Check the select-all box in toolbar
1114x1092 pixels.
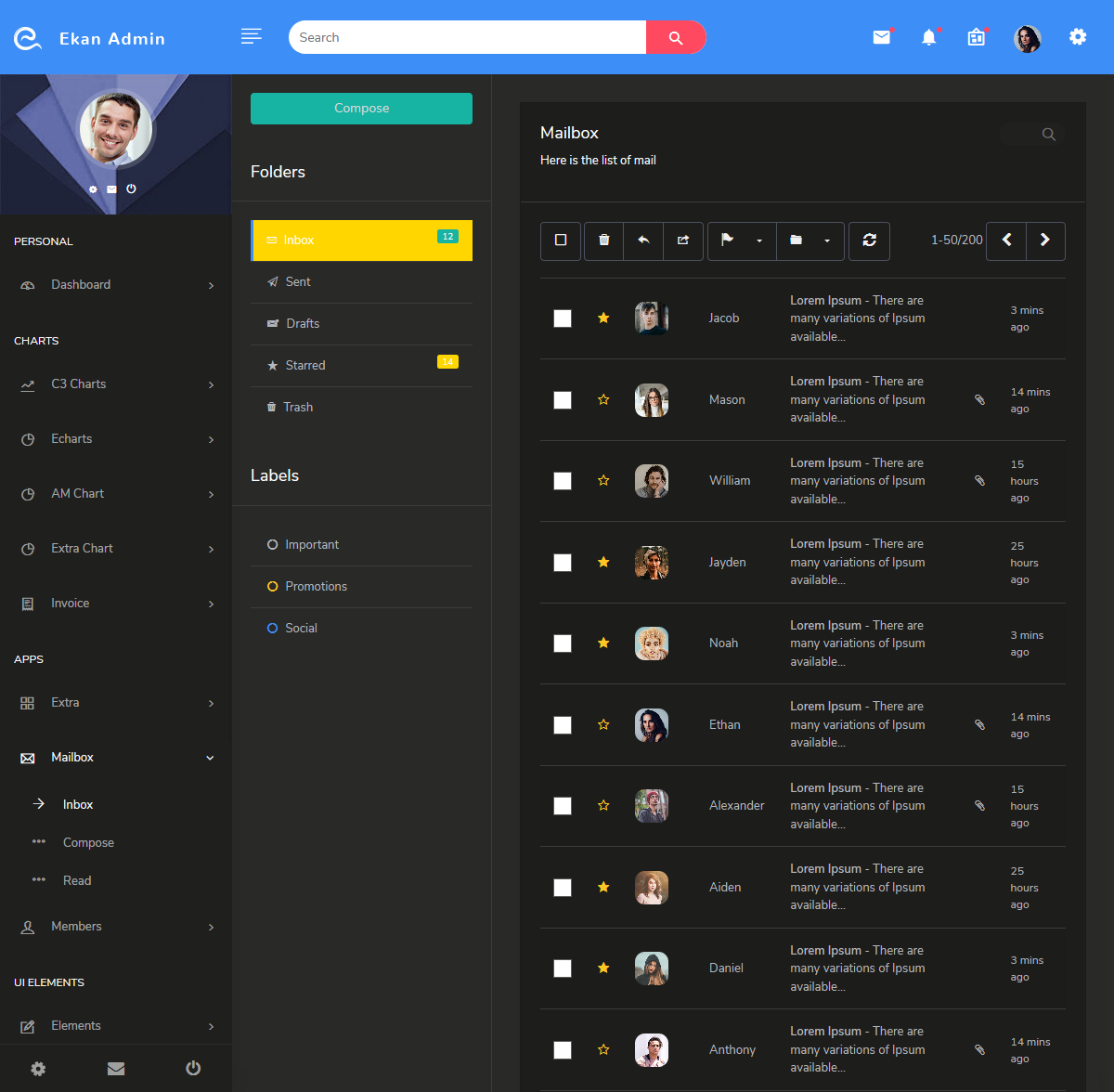tap(561, 240)
